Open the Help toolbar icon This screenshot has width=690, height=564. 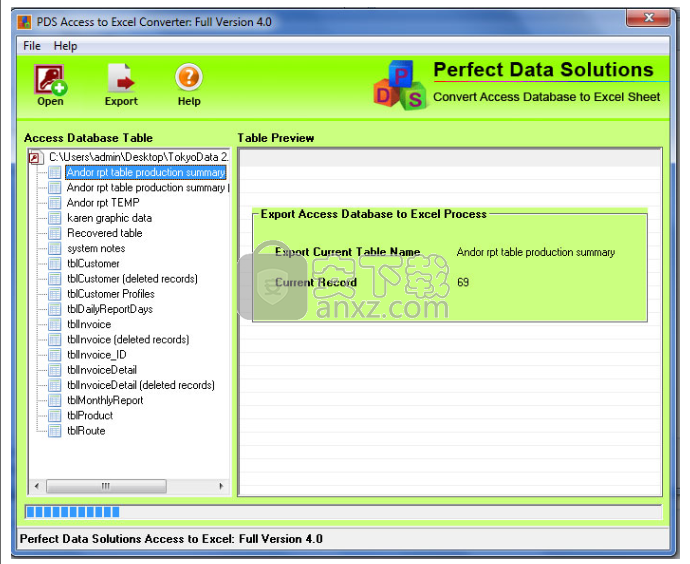click(189, 85)
